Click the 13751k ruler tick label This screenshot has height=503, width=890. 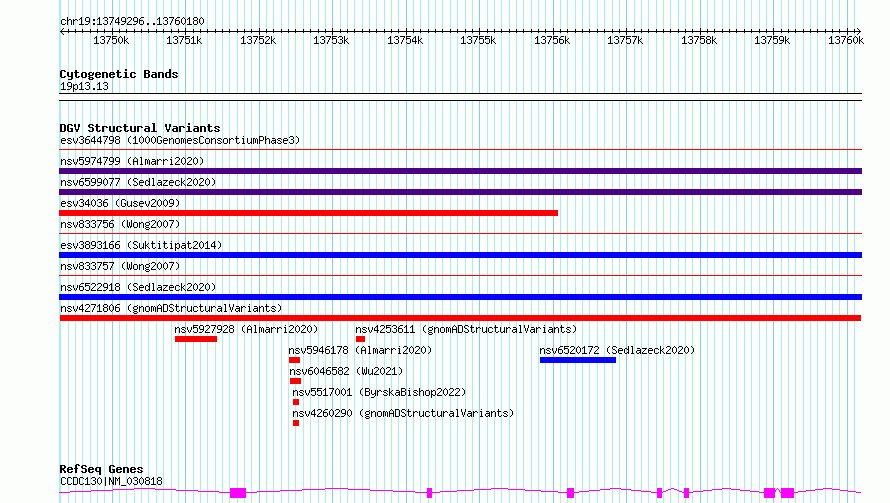(184, 40)
